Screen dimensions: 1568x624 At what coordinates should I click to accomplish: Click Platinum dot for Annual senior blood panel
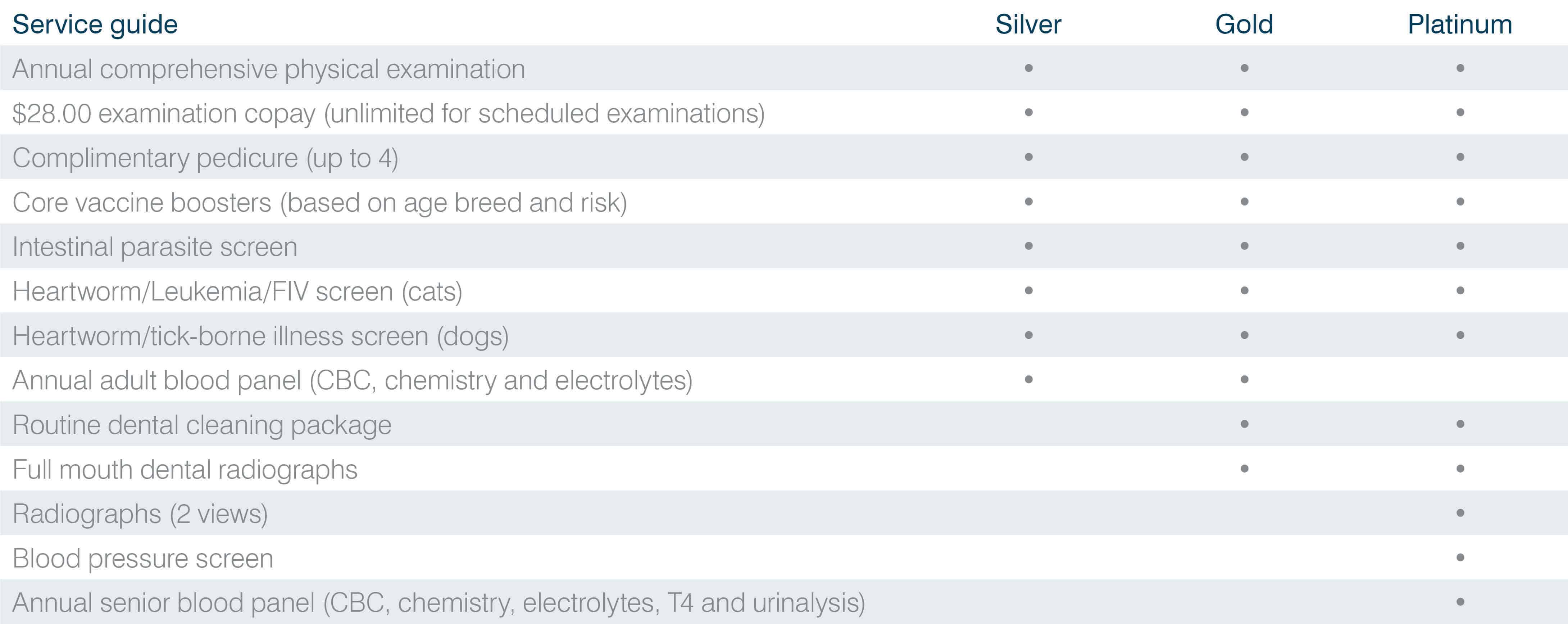pyautogui.click(x=1460, y=602)
